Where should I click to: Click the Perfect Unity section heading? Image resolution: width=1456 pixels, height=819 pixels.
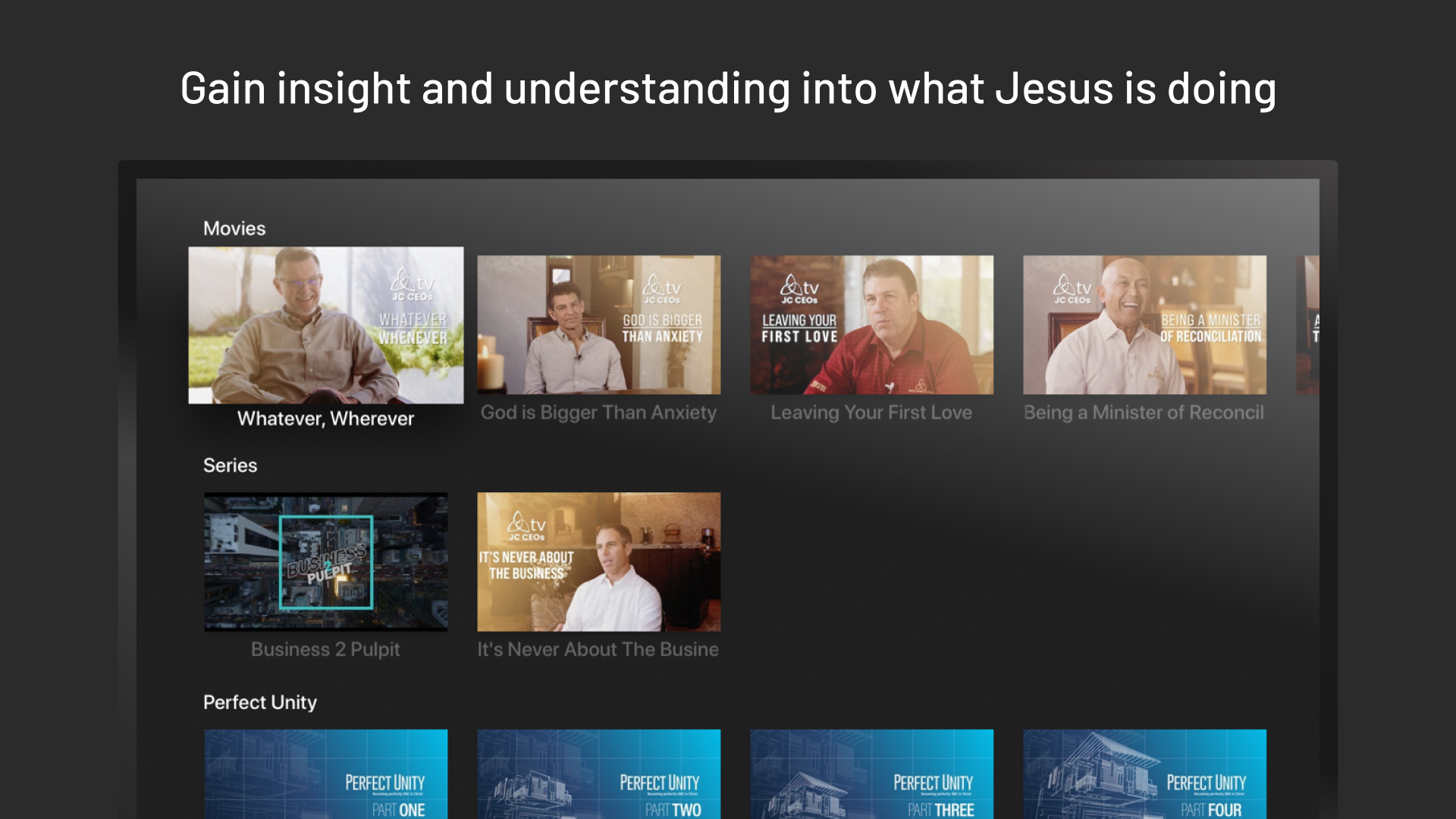[x=259, y=702]
